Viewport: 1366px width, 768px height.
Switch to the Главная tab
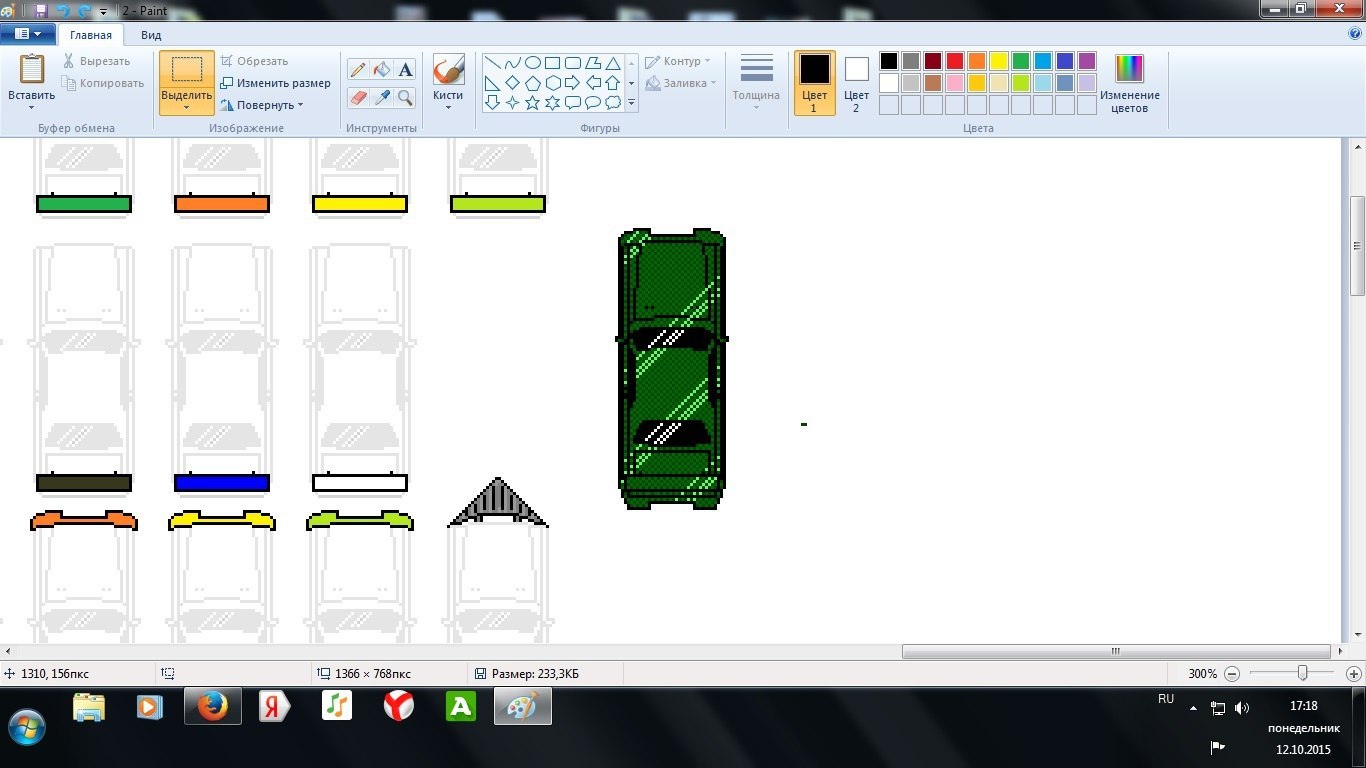click(91, 35)
